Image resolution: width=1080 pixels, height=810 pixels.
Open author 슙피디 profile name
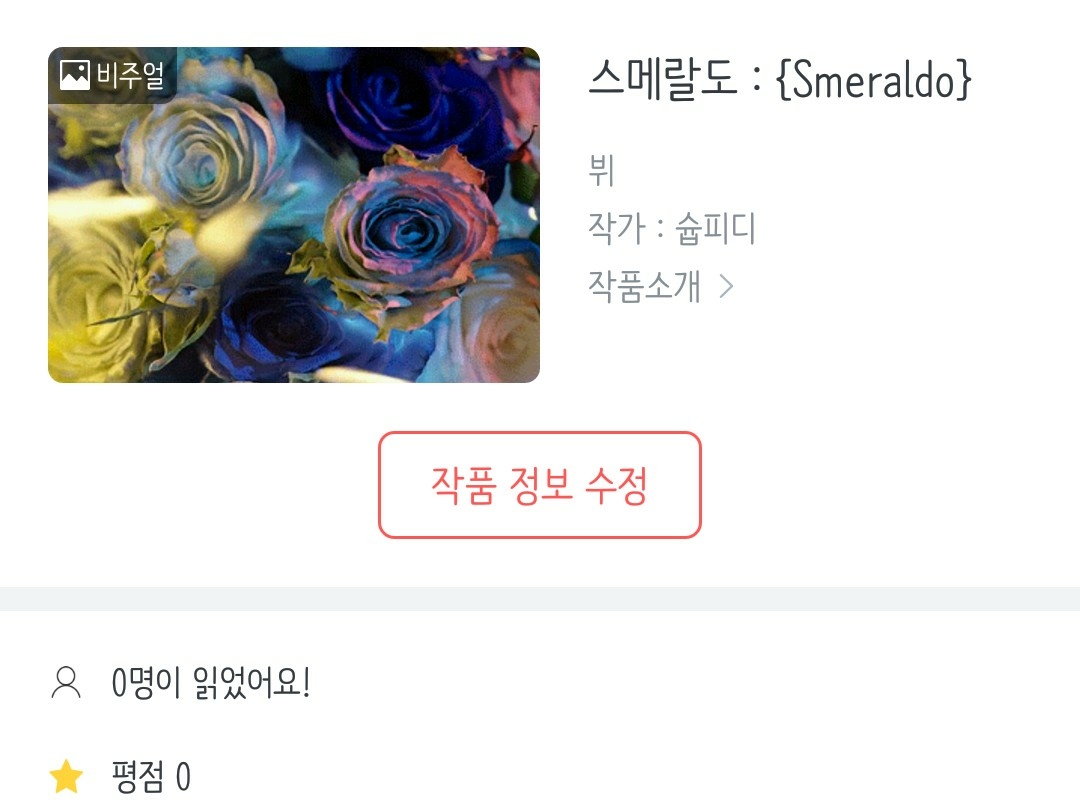click(715, 229)
